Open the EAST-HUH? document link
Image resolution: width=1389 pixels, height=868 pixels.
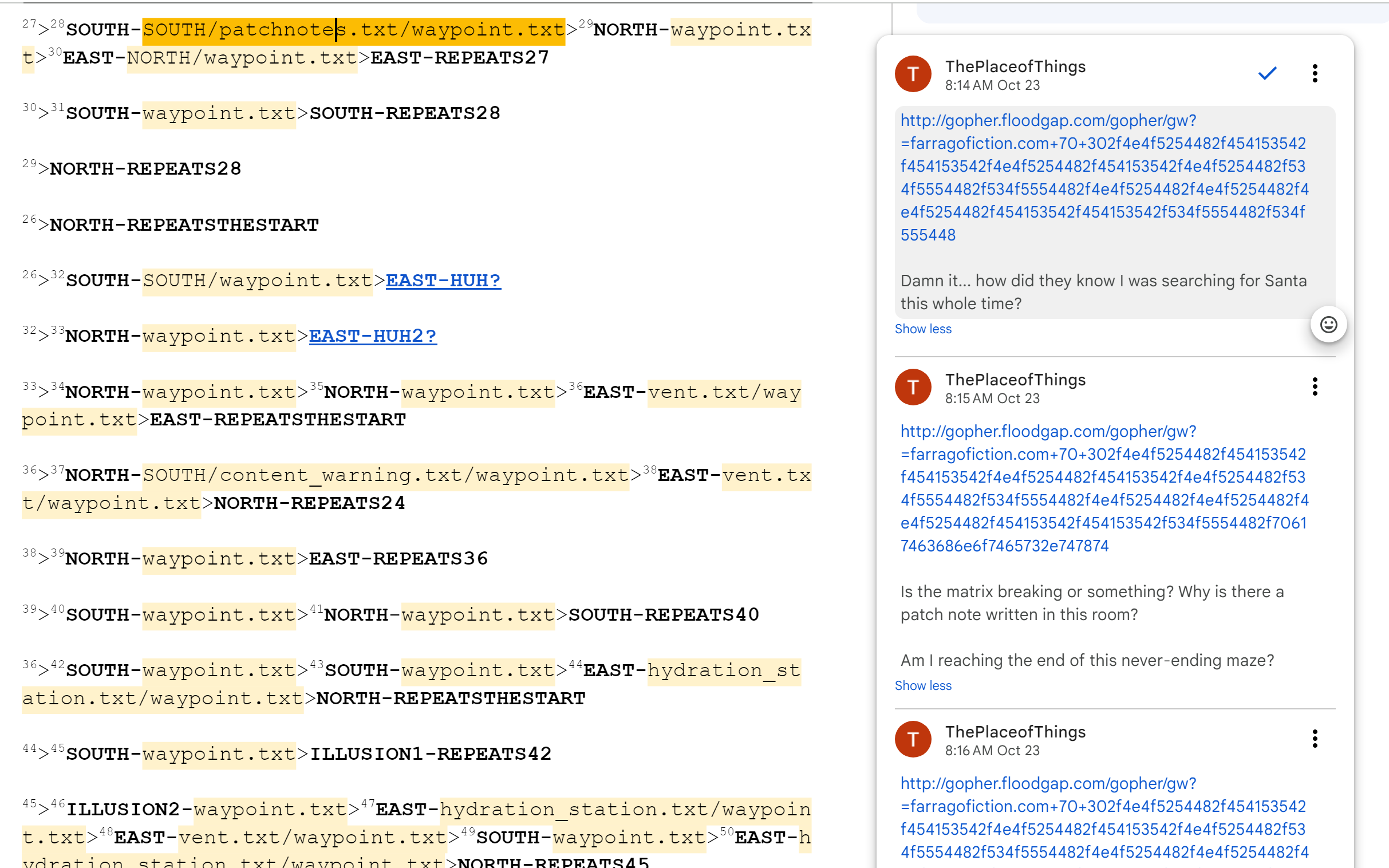443,281
